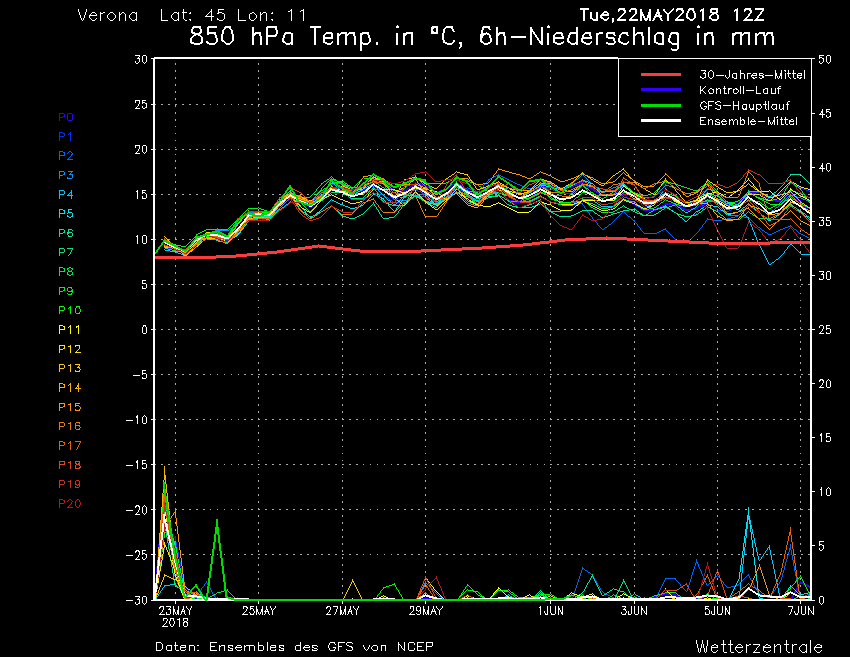Click the Wetterzentrale credit text

point(759,647)
